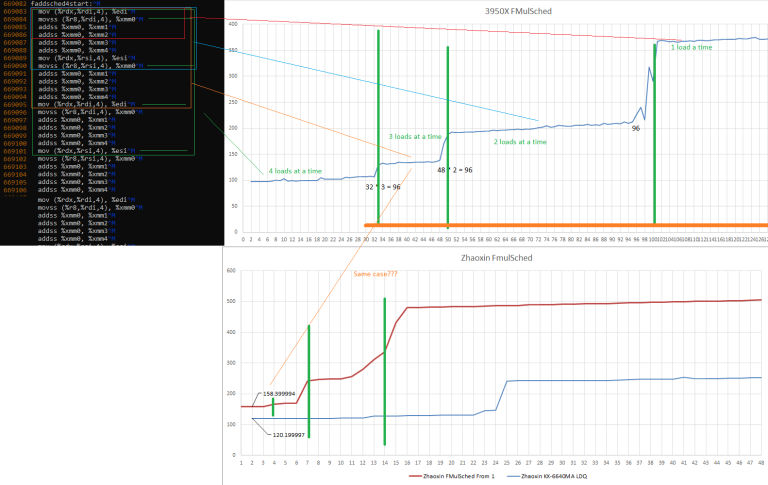Select the 3950X FMulSched chart title
The width and height of the screenshot is (768, 485).
pyautogui.click(x=518, y=11)
